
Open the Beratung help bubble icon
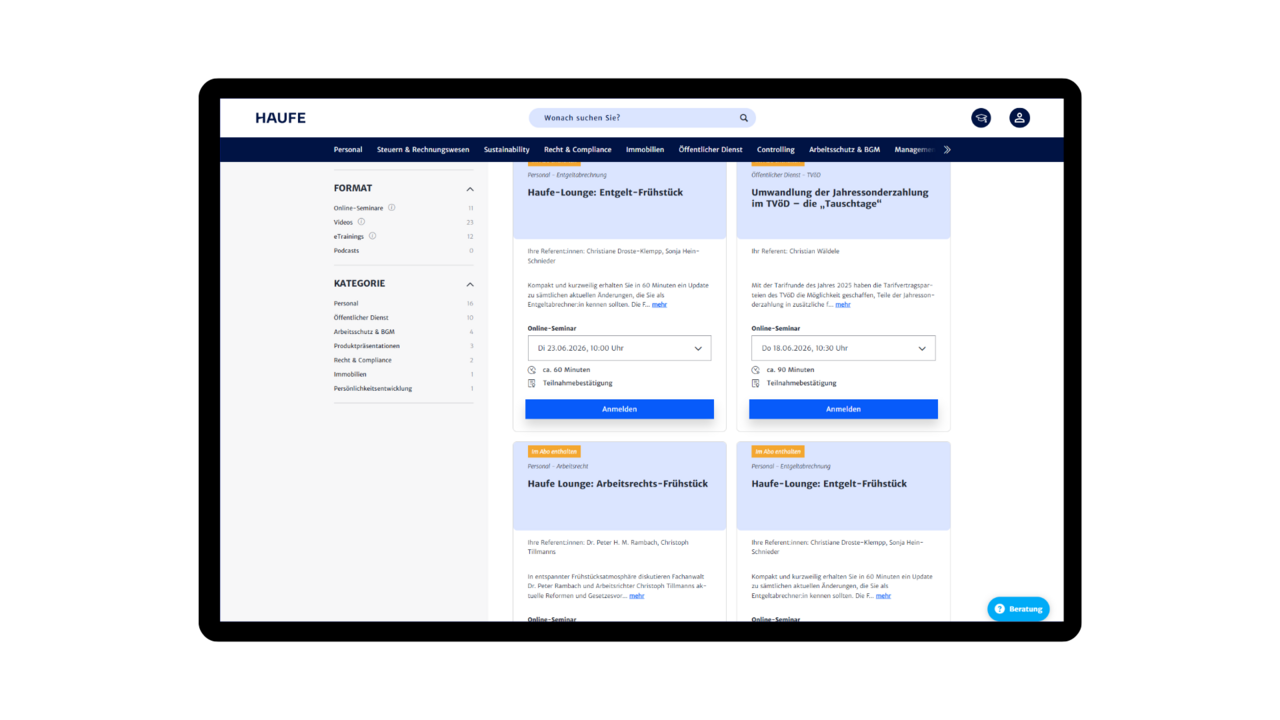[1000, 608]
